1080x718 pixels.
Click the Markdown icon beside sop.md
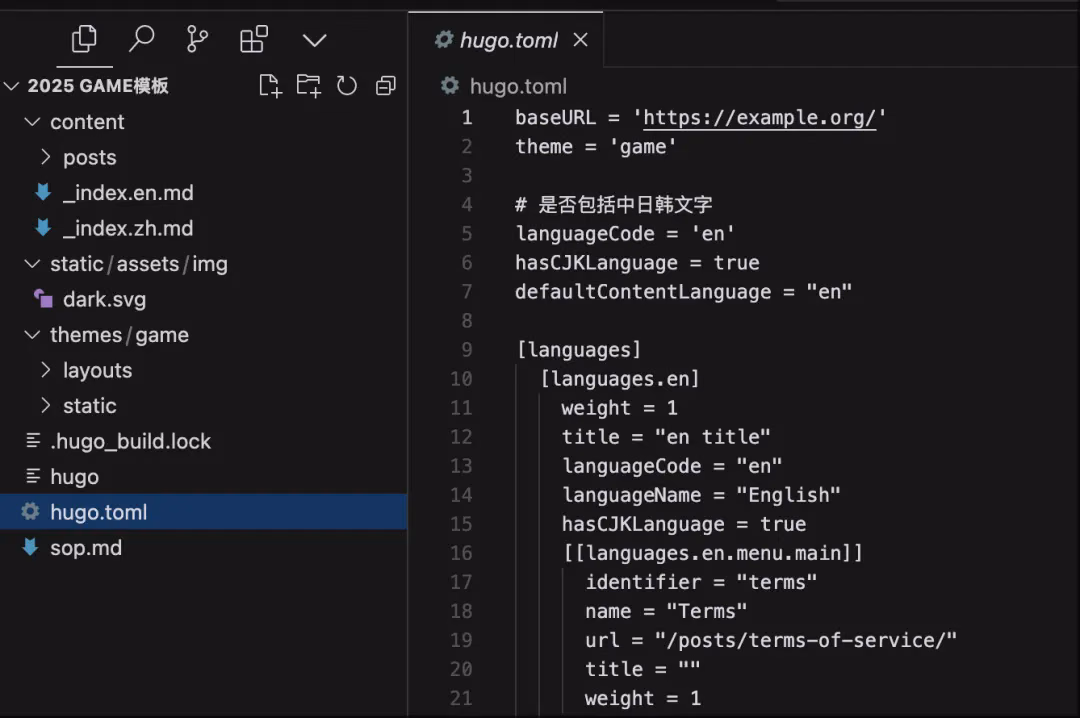[x=30, y=548]
